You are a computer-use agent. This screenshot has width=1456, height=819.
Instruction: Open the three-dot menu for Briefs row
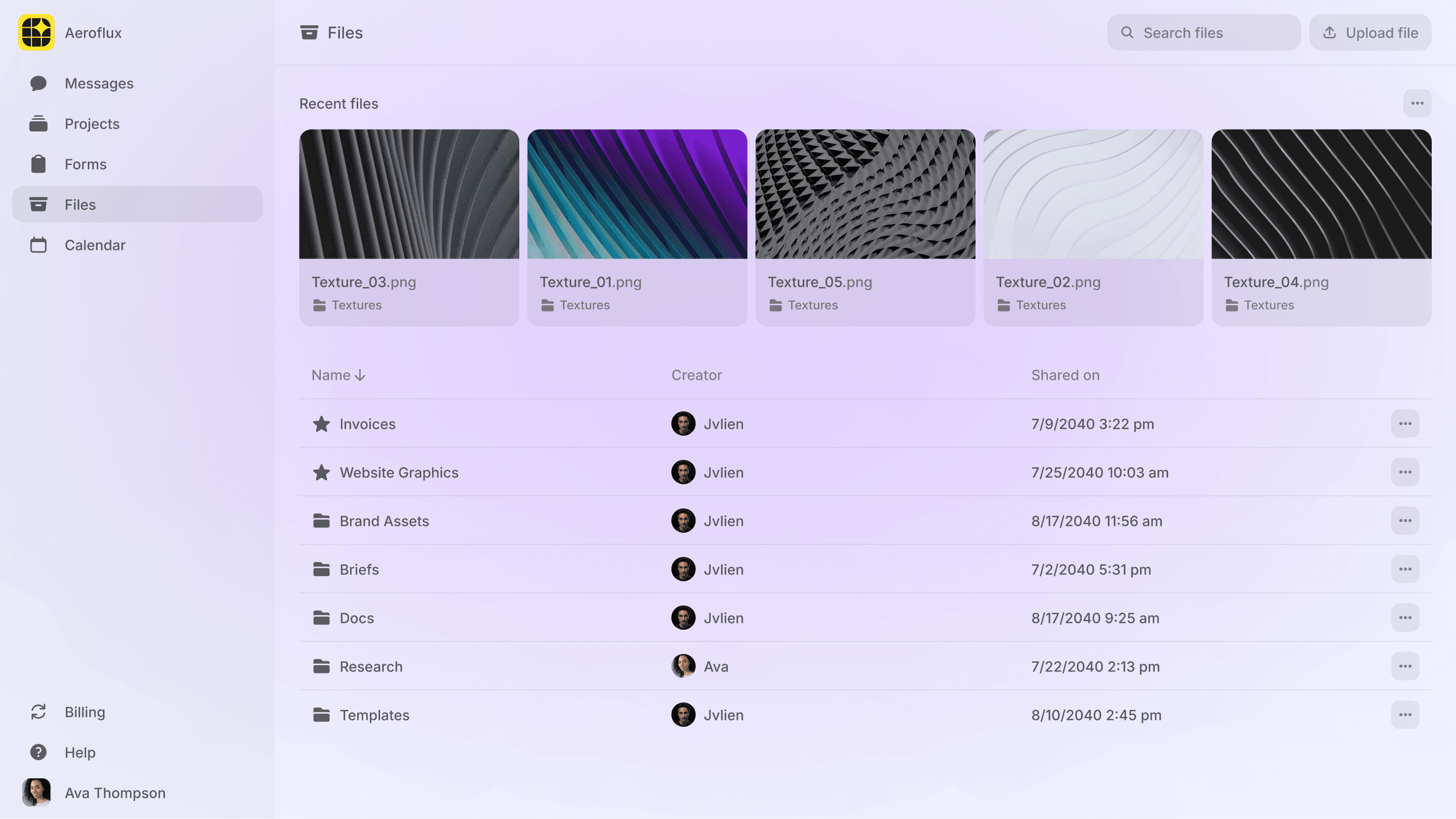click(x=1405, y=569)
